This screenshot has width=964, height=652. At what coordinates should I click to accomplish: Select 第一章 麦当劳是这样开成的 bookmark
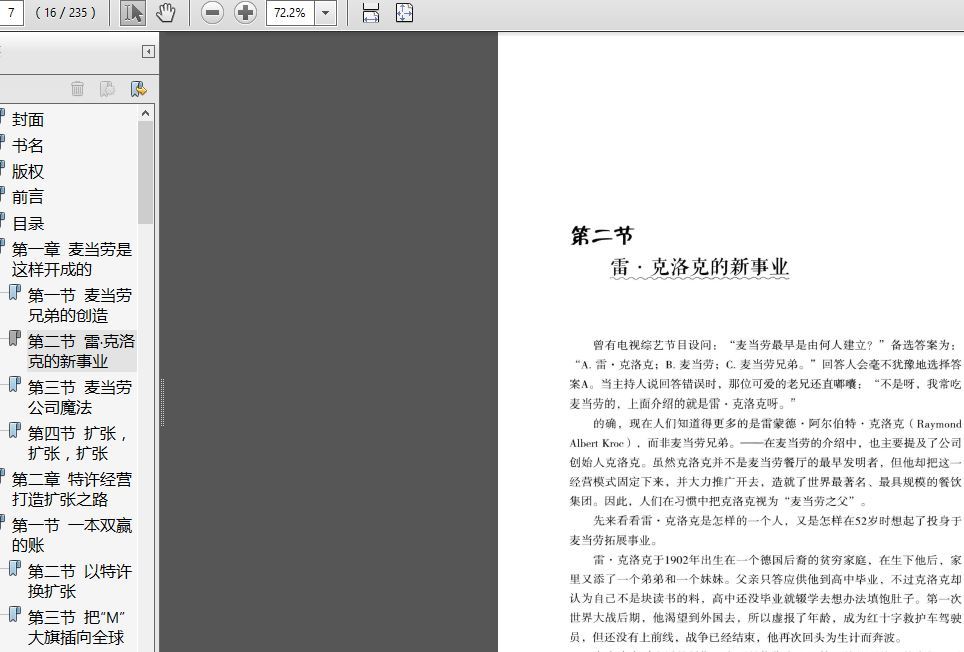coord(72,259)
